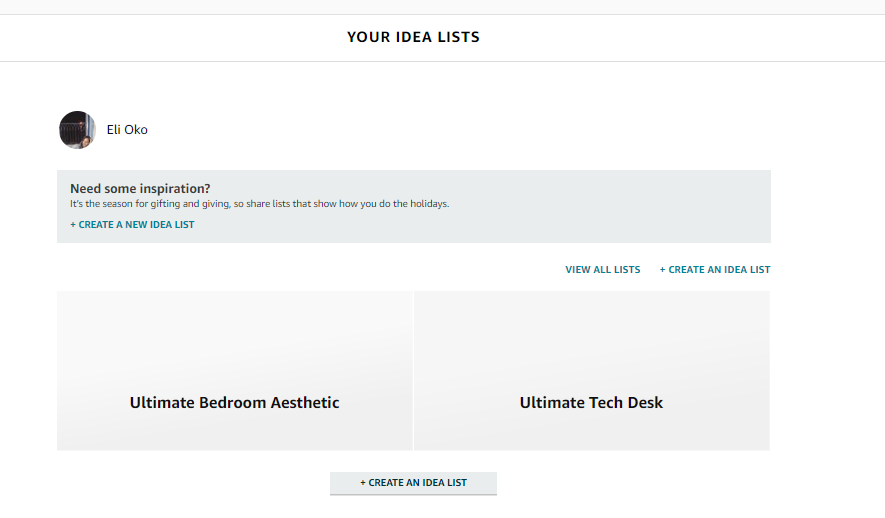Open the Eli Oko profile name
The height and width of the screenshot is (518, 885).
(x=127, y=130)
